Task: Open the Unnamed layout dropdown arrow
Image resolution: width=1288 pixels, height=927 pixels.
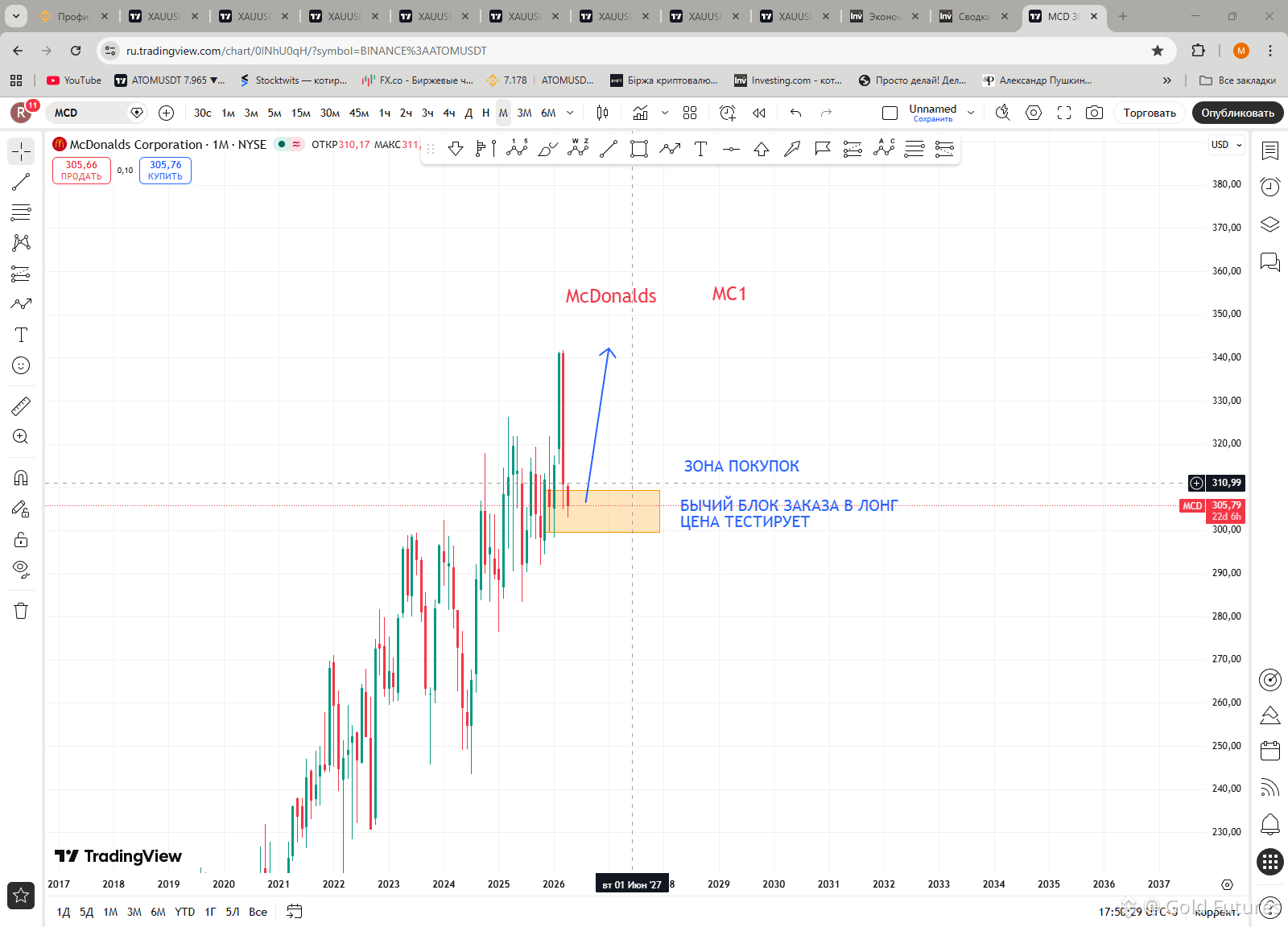Action: coord(971,113)
